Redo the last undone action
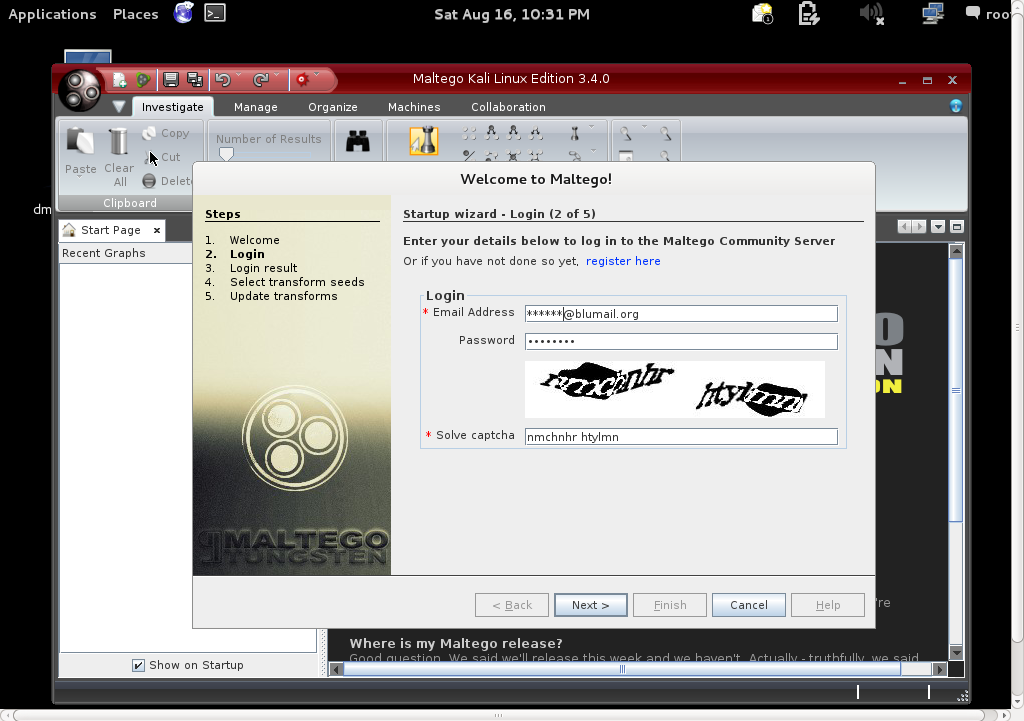1024x721 pixels. tap(261, 80)
